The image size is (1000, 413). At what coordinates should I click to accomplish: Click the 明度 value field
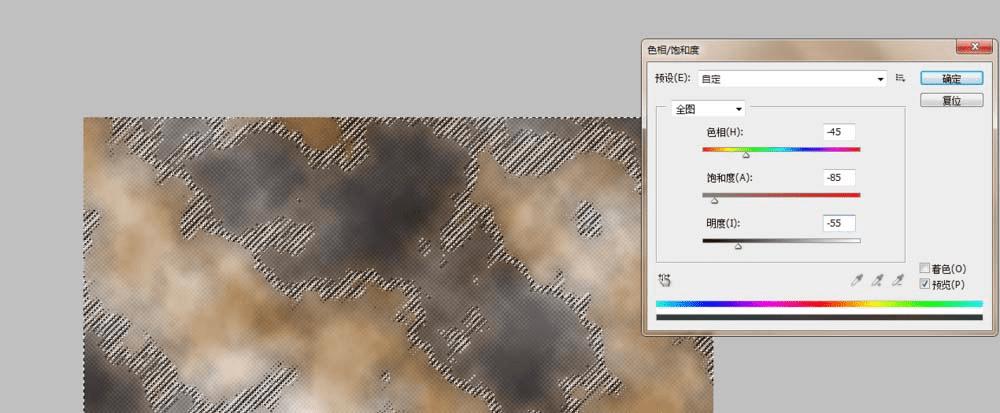click(839, 224)
